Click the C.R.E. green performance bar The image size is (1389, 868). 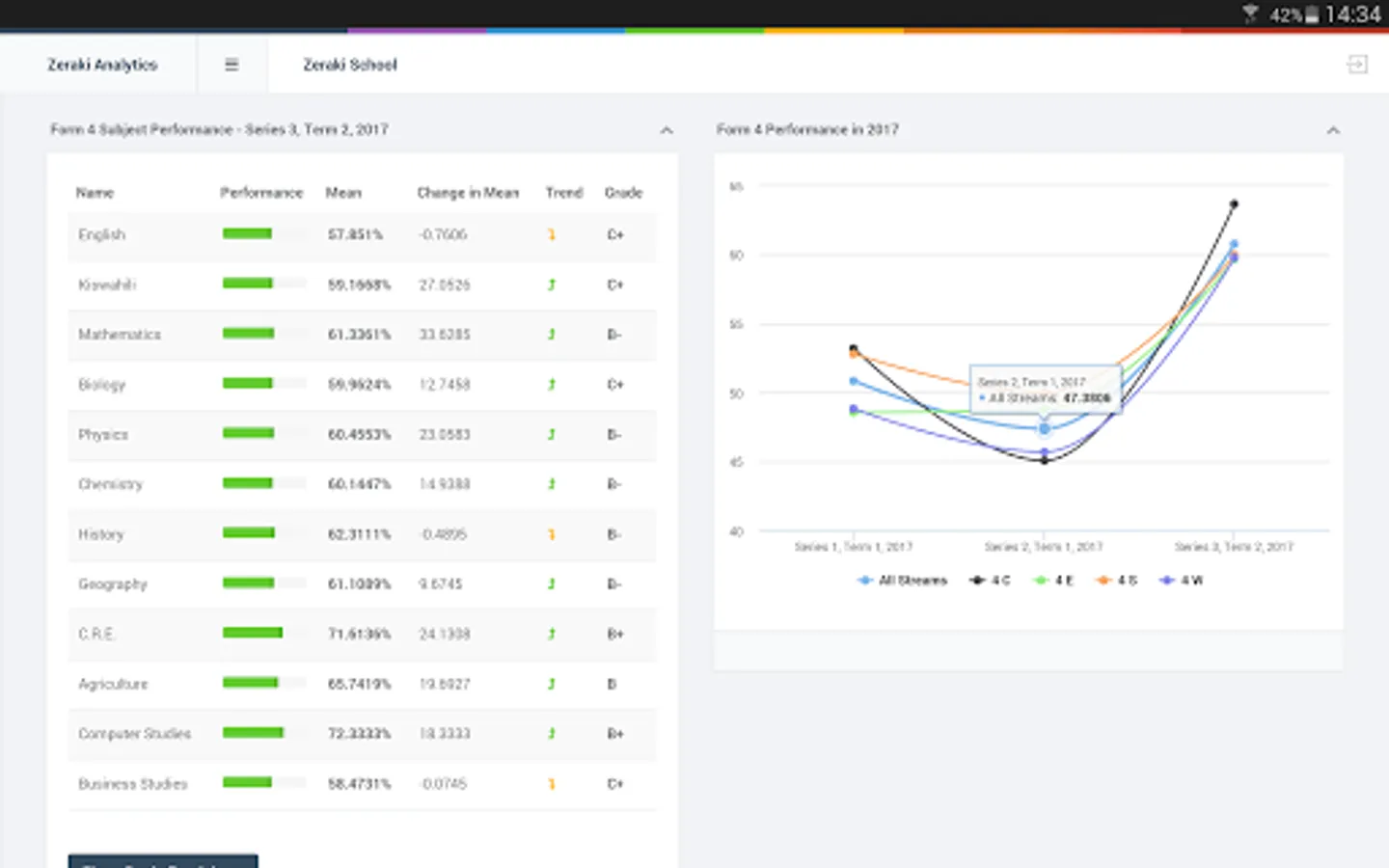coord(253,633)
